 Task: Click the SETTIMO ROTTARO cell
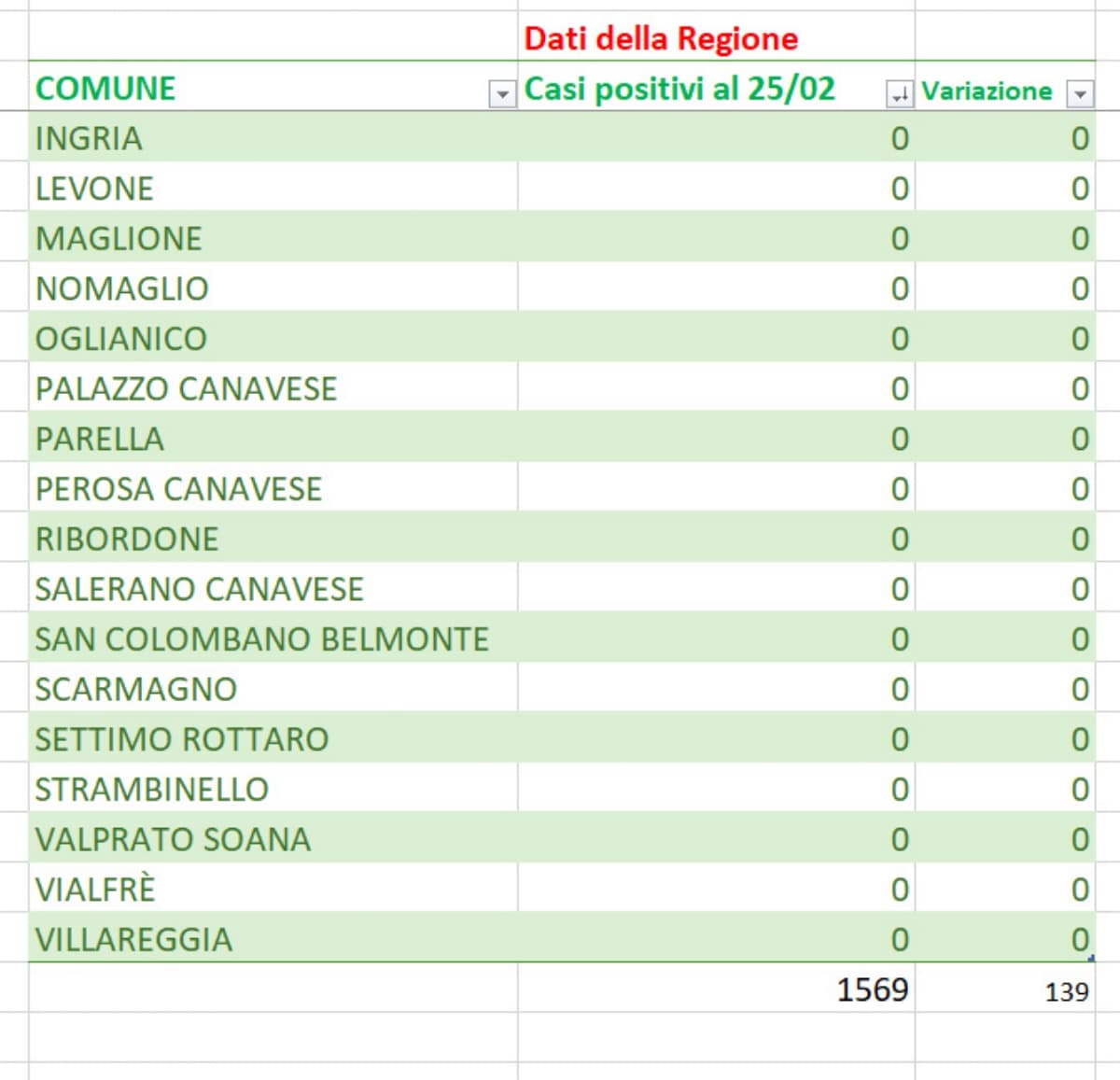(x=182, y=739)
